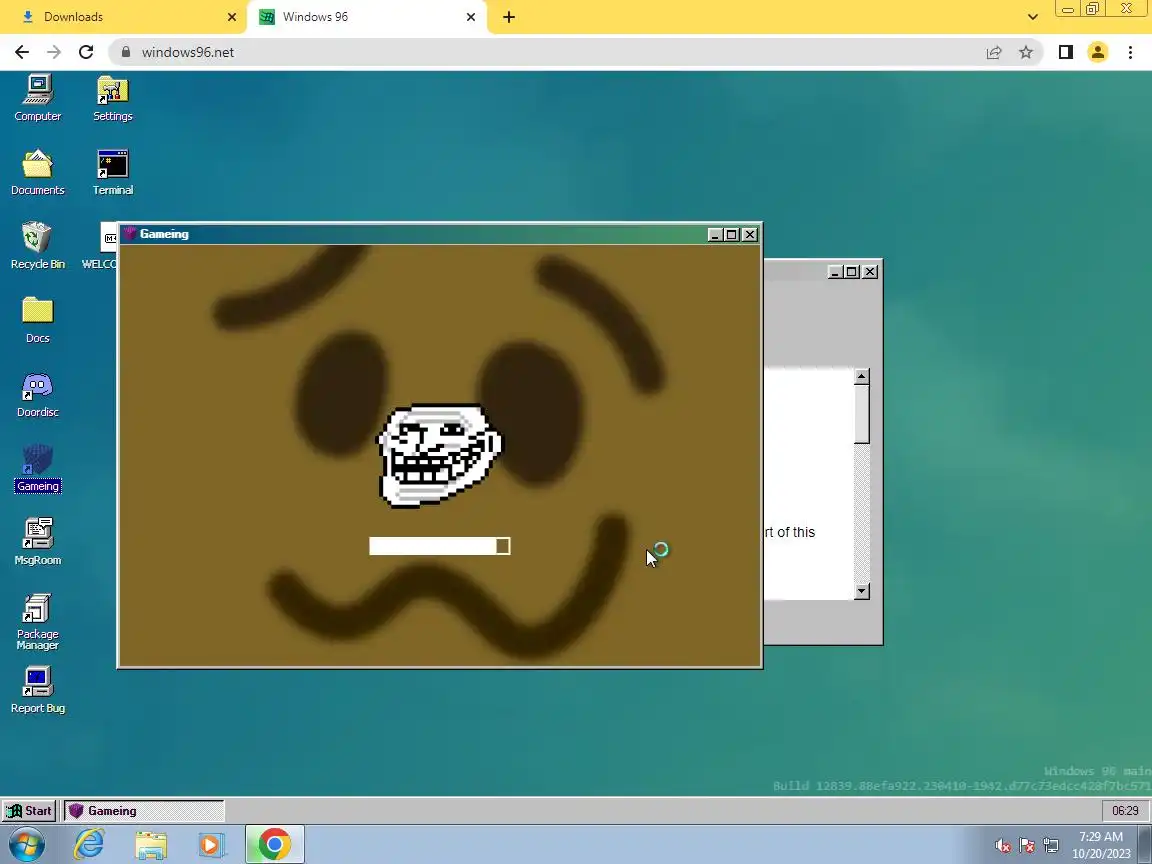Screen dimensions: 1152x864
Task: Open a new browser tab
Action: (508, 17)
